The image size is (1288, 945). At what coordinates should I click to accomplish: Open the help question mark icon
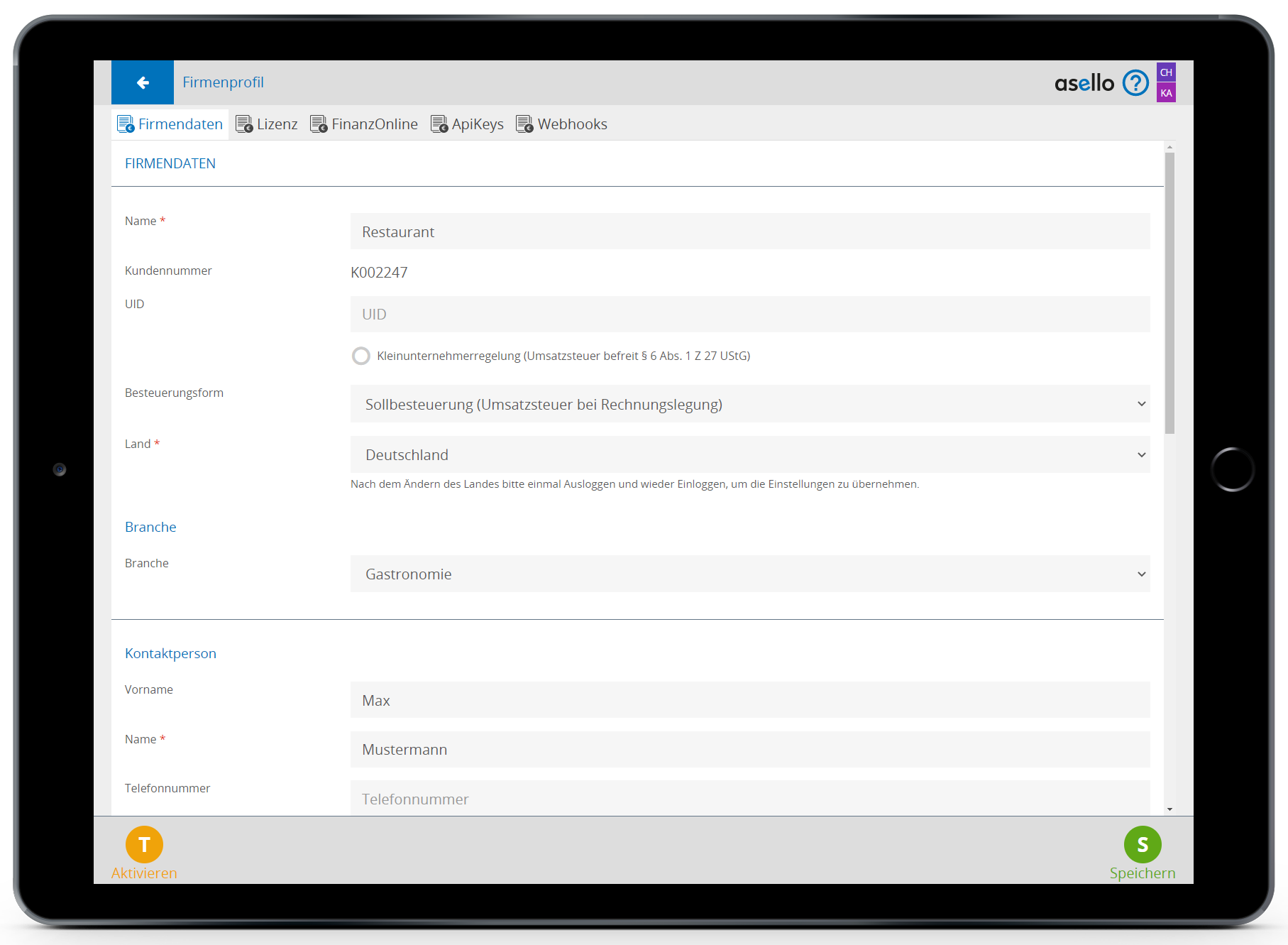tap(1135, 83)
